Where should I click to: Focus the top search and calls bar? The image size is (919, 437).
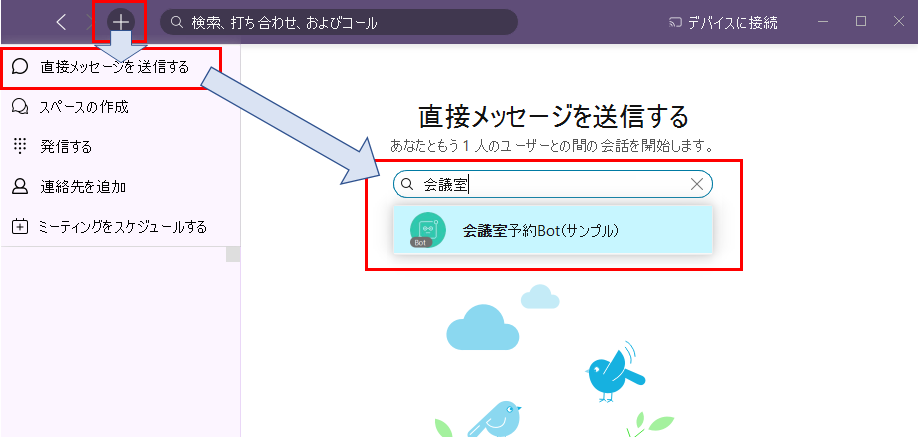click(339, 22)
